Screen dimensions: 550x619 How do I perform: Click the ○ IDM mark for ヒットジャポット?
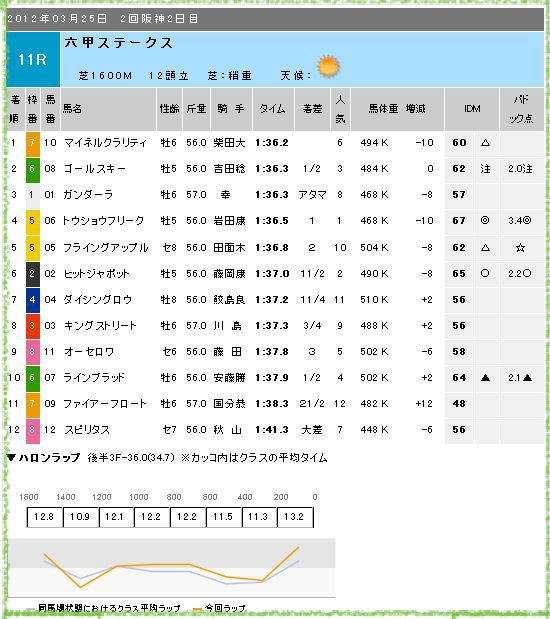tap(485, 274)
